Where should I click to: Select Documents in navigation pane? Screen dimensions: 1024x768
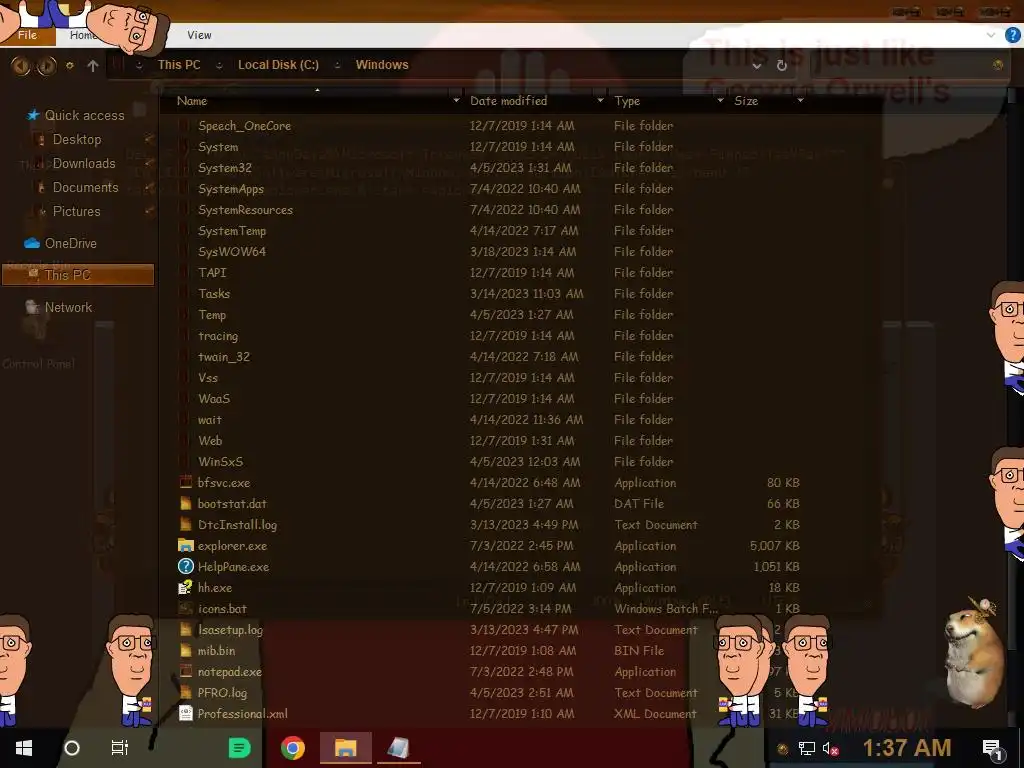86,187
